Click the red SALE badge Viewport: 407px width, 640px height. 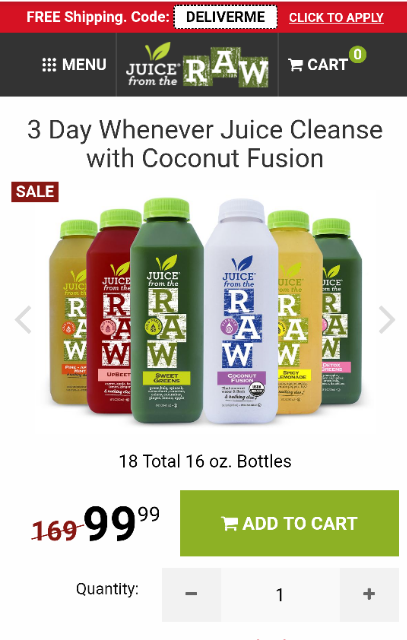tap(35, 191)
